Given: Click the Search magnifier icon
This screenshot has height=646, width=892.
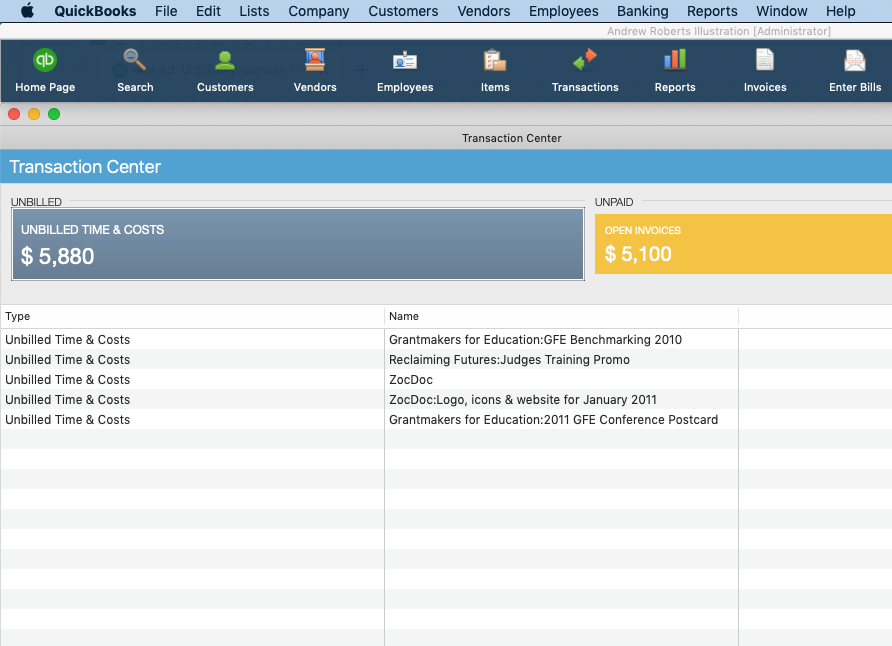Looking at the screenshot, I should click(x=135, y=61).
